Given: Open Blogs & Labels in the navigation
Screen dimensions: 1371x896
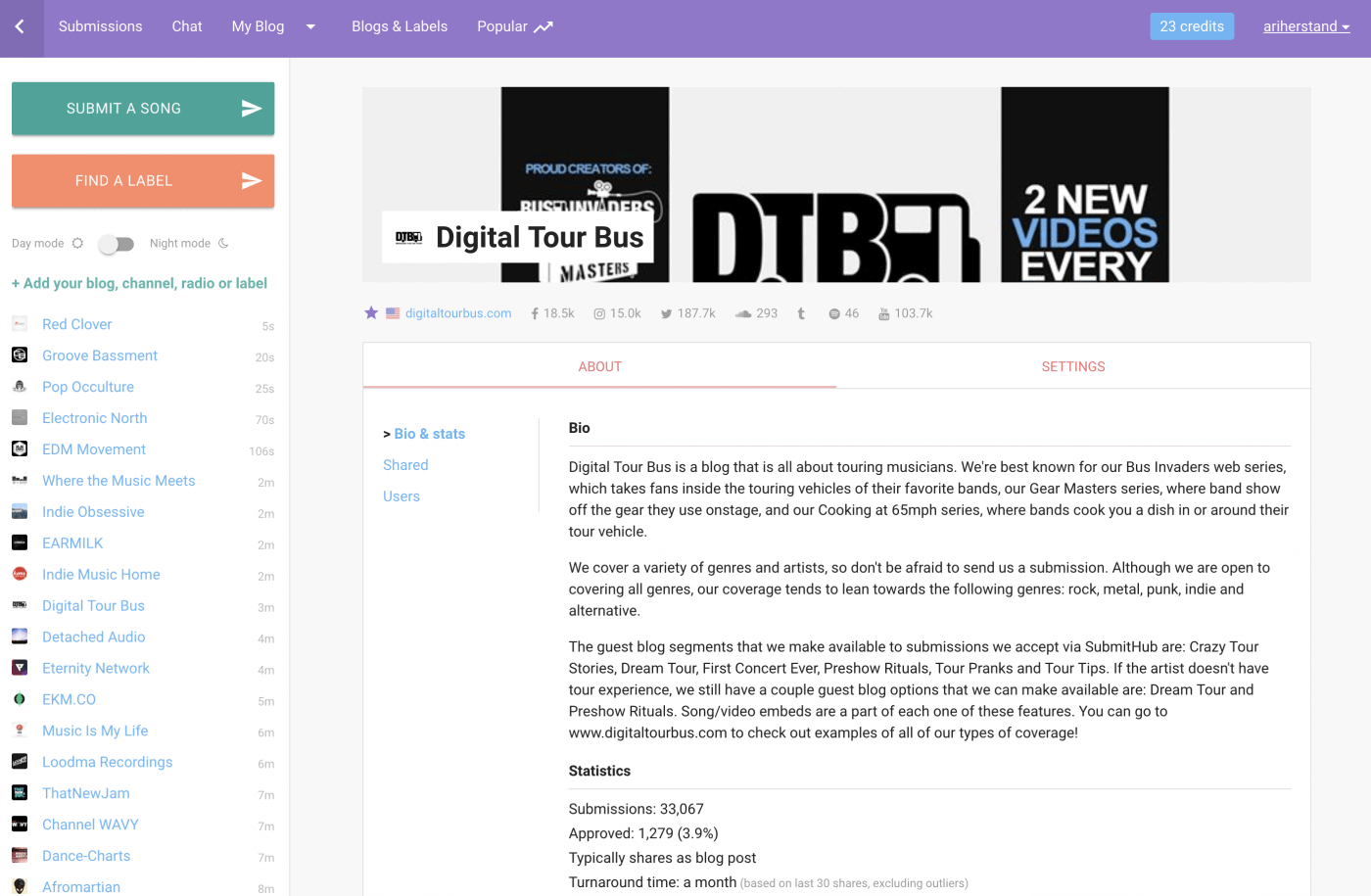Looking at the screenshot, I should pos(400,26).
